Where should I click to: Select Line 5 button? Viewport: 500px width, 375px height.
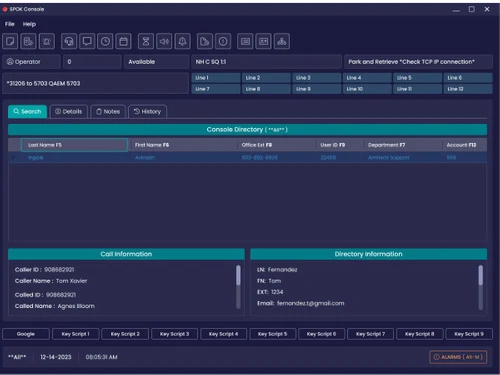pos(417,78)
